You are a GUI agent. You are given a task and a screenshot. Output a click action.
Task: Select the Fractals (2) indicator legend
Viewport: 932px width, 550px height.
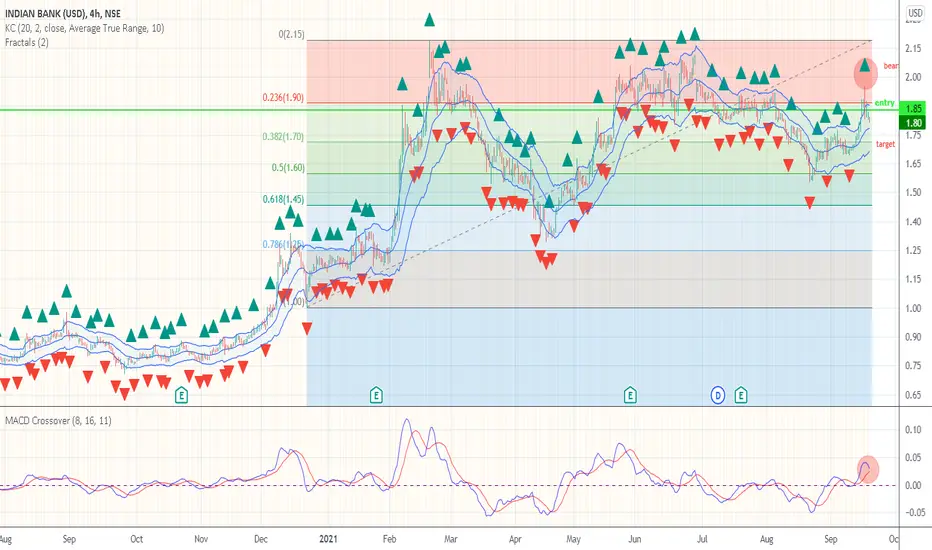[x=27, y=42]
